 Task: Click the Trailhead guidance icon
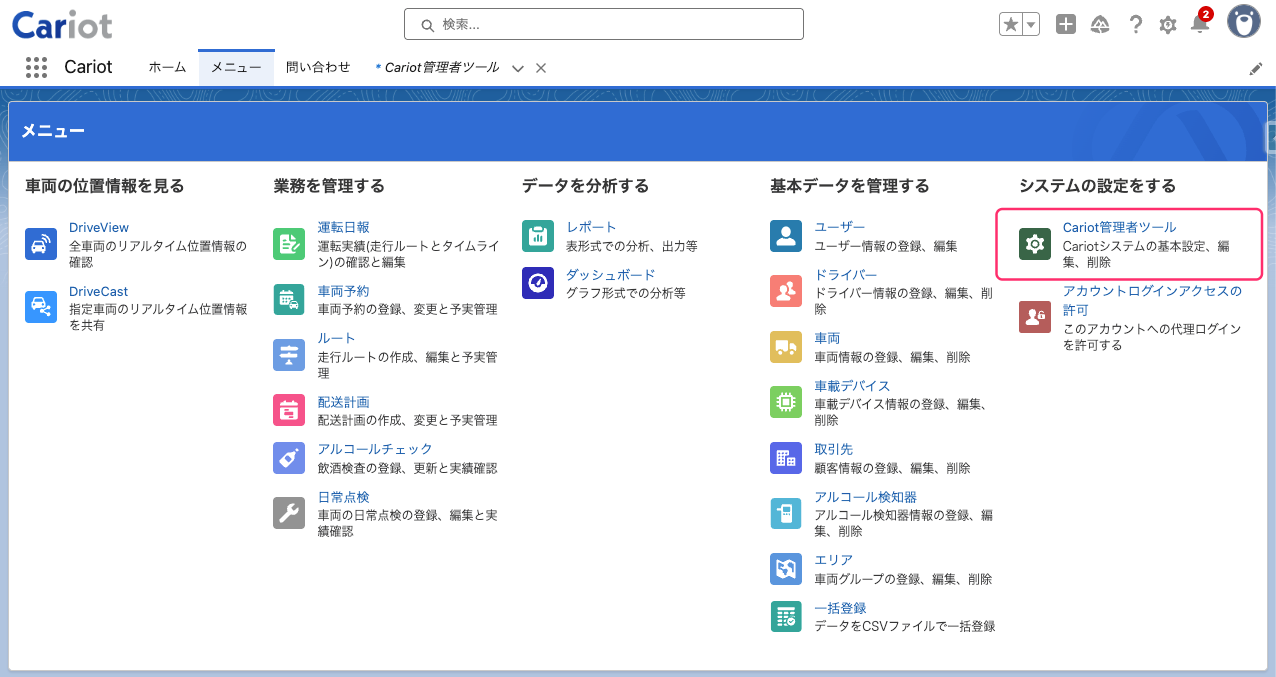pos(1101,25)
